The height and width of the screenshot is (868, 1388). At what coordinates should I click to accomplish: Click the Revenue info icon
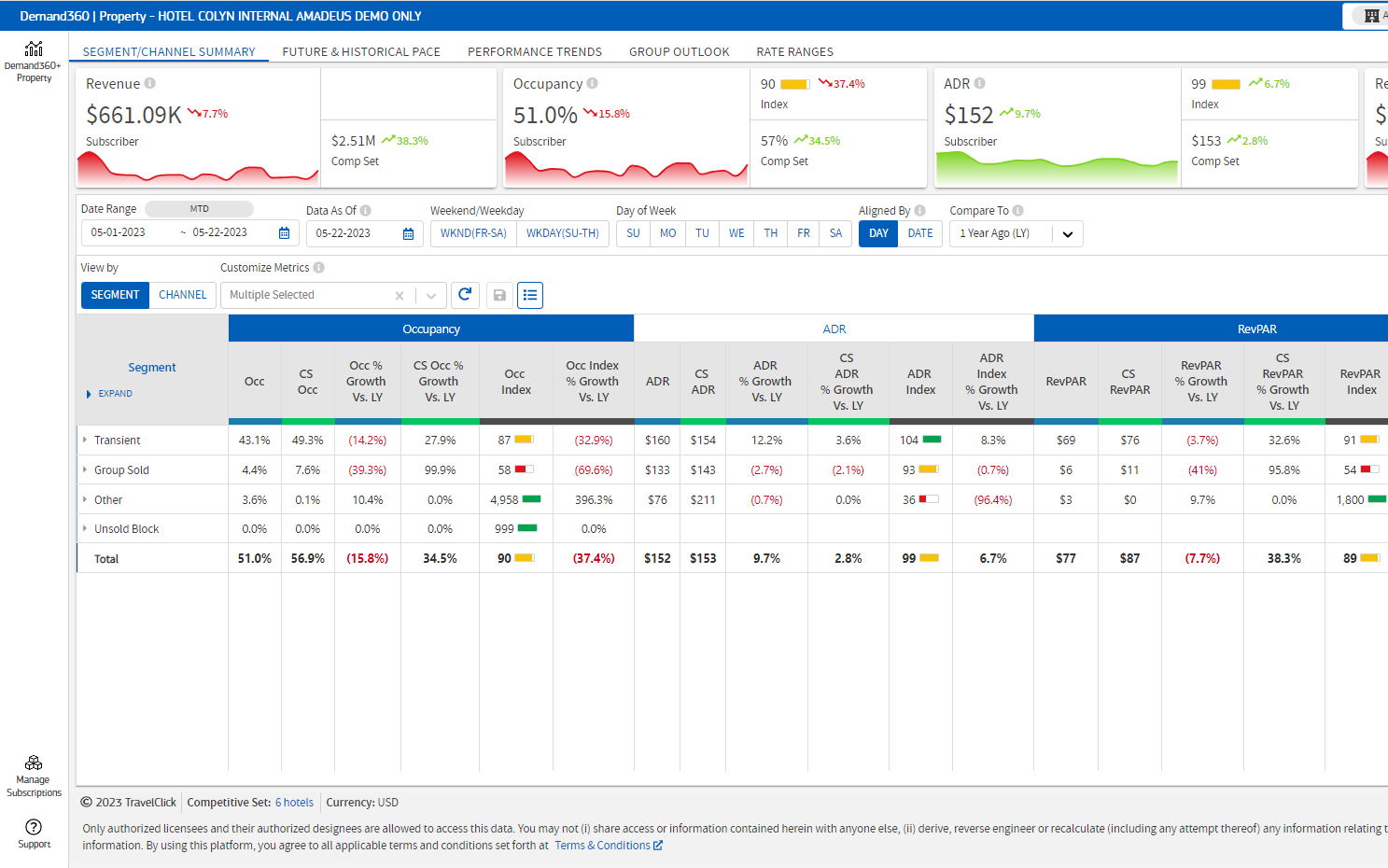click(150, 83)
